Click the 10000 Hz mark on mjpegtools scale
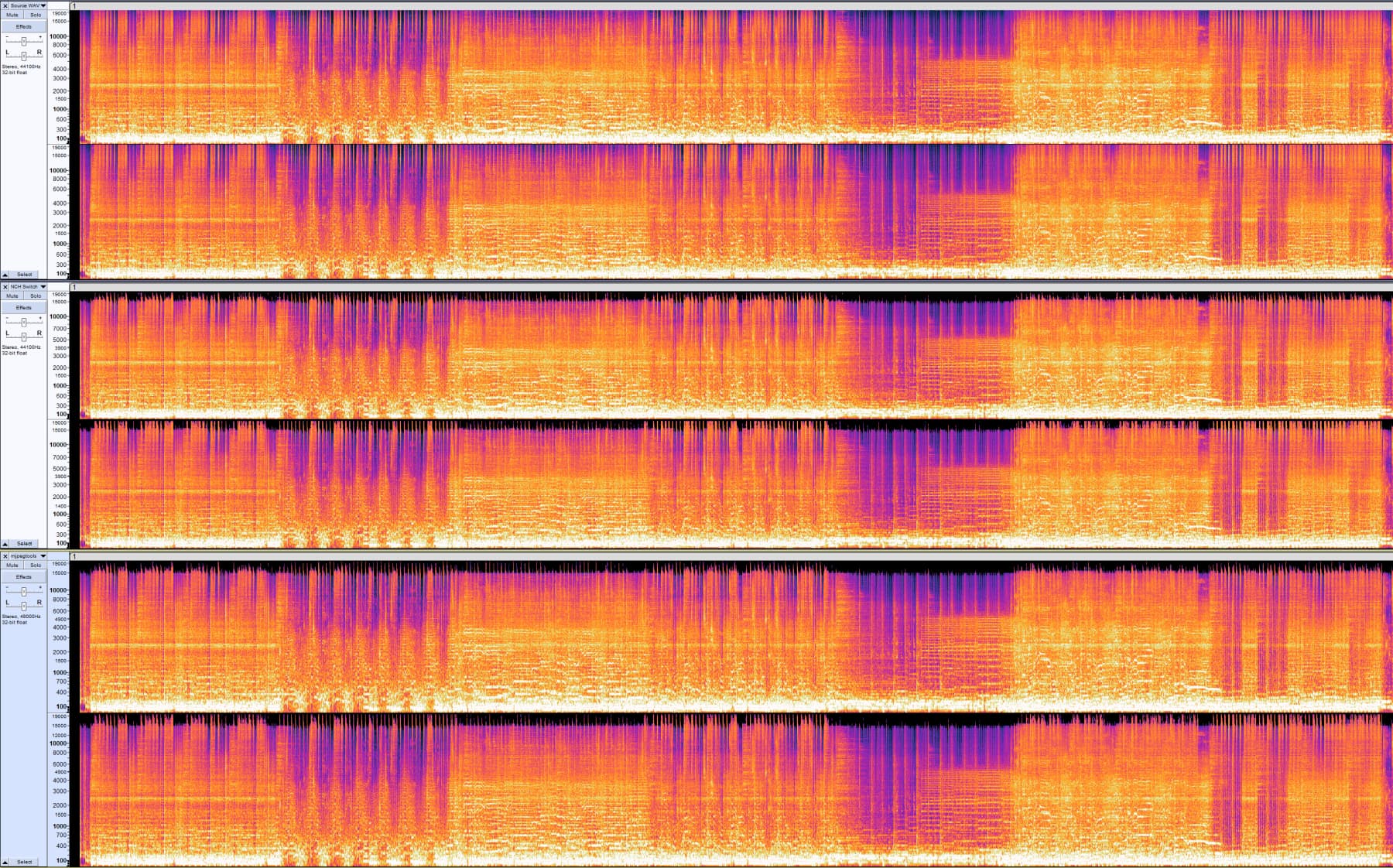1393x868 pixels. coord(59,590)
